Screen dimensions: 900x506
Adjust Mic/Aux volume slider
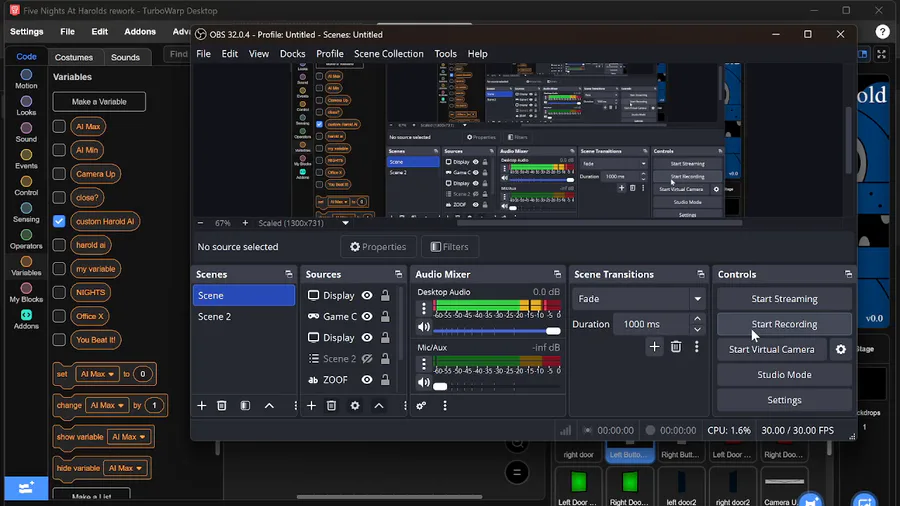(x=496, y=386)
